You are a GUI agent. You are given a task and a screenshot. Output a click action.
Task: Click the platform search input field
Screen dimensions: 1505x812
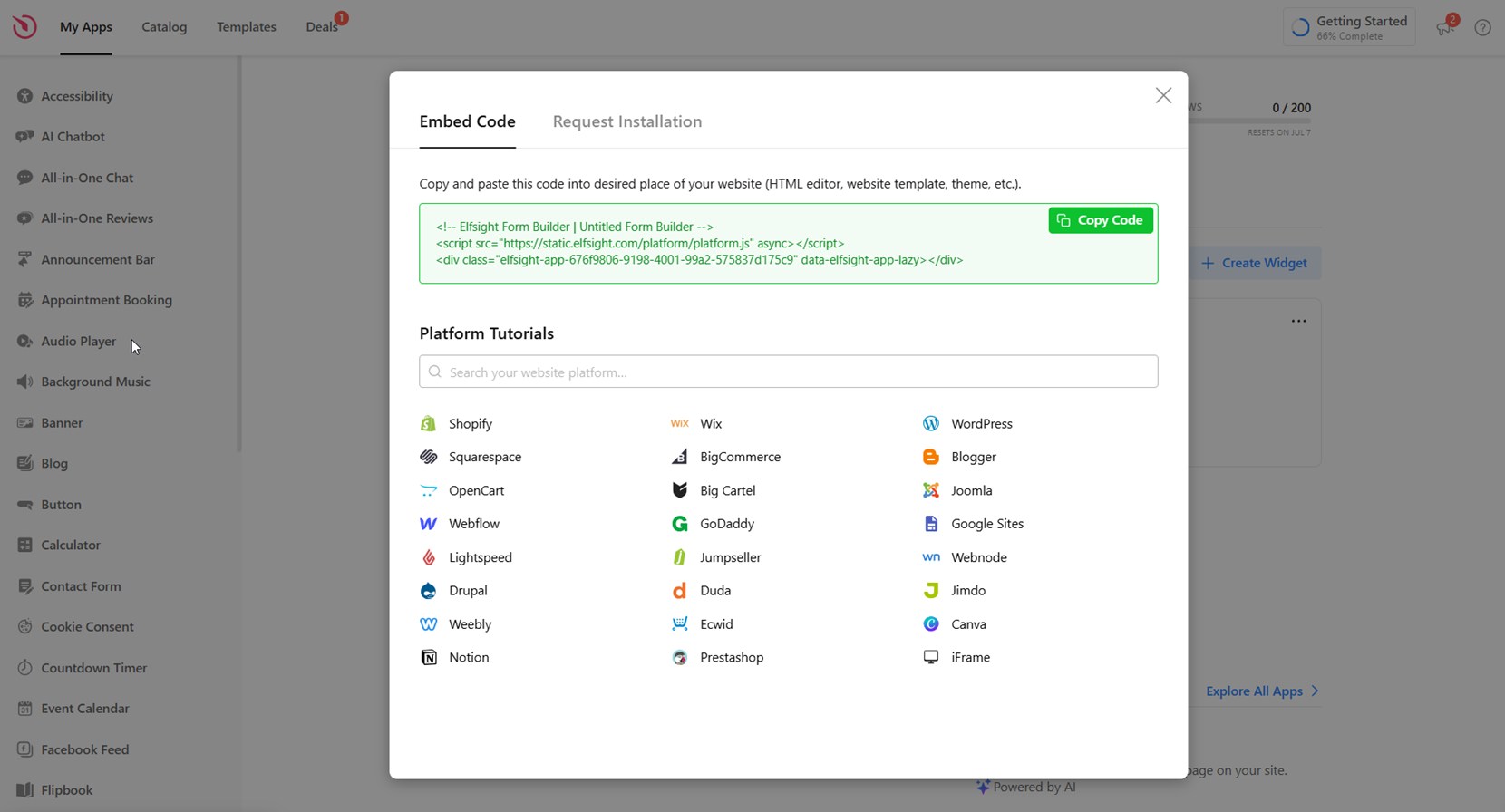pyautogui.click(x=788, y=372)
